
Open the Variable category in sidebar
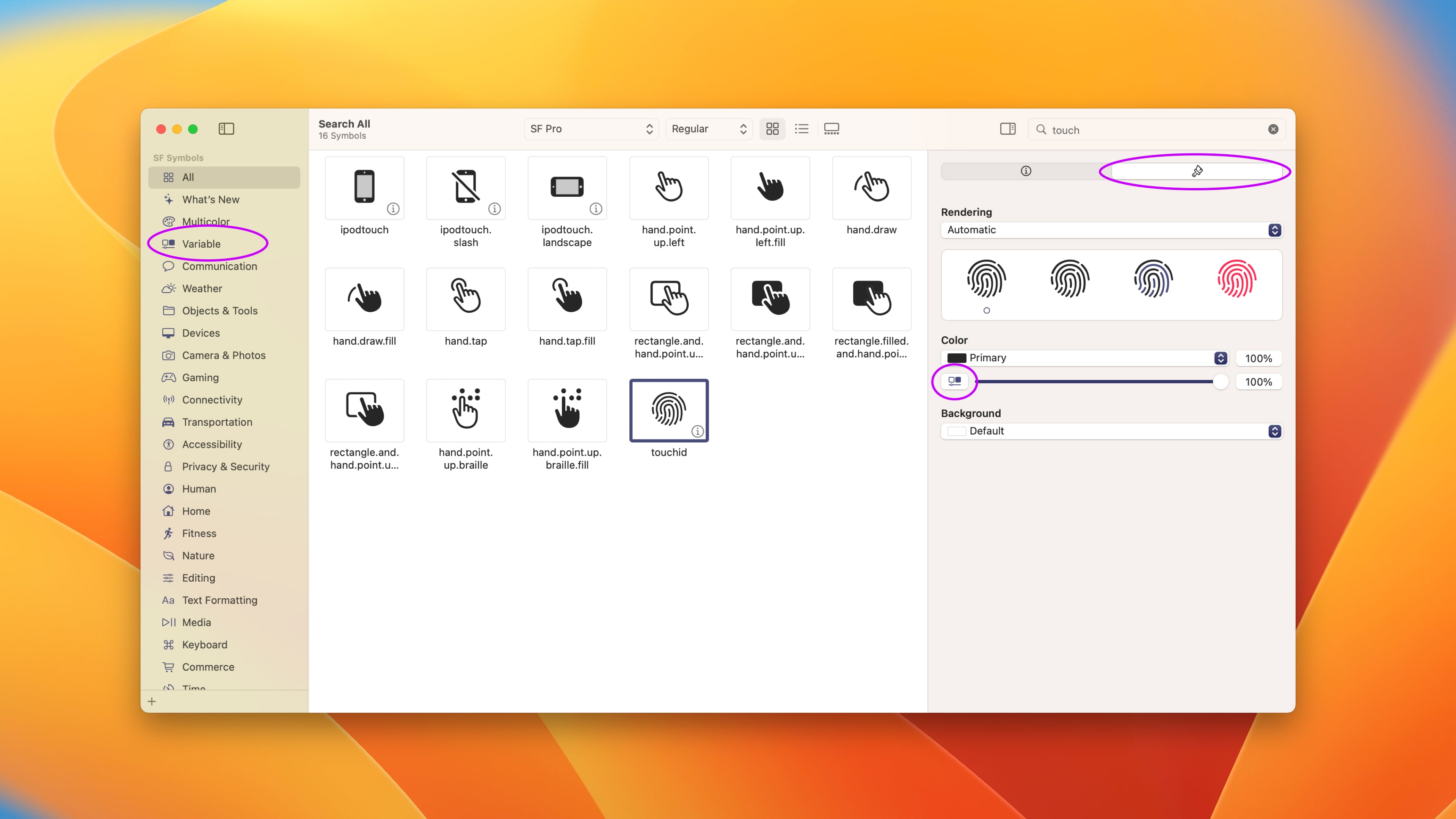[x=201, y=243]
